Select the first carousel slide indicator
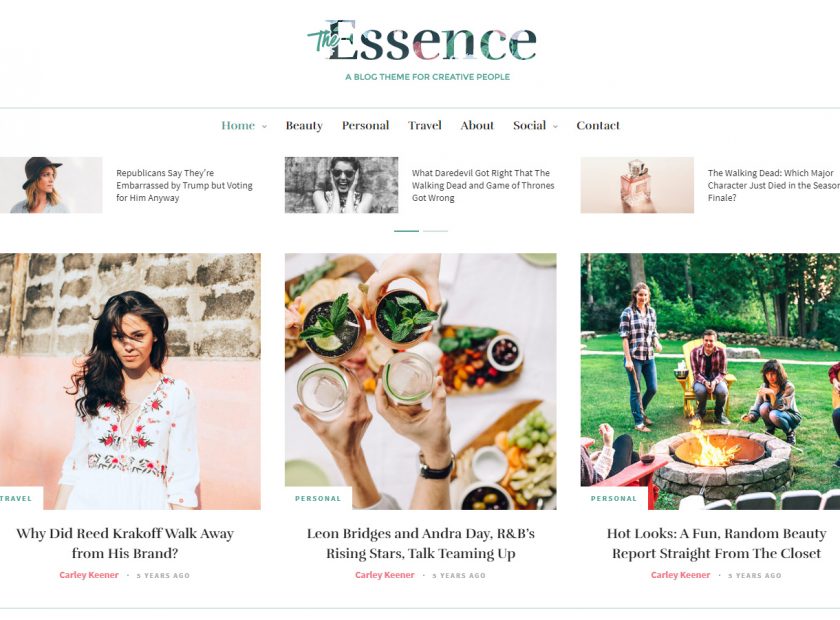 click(x=407, y=231)
